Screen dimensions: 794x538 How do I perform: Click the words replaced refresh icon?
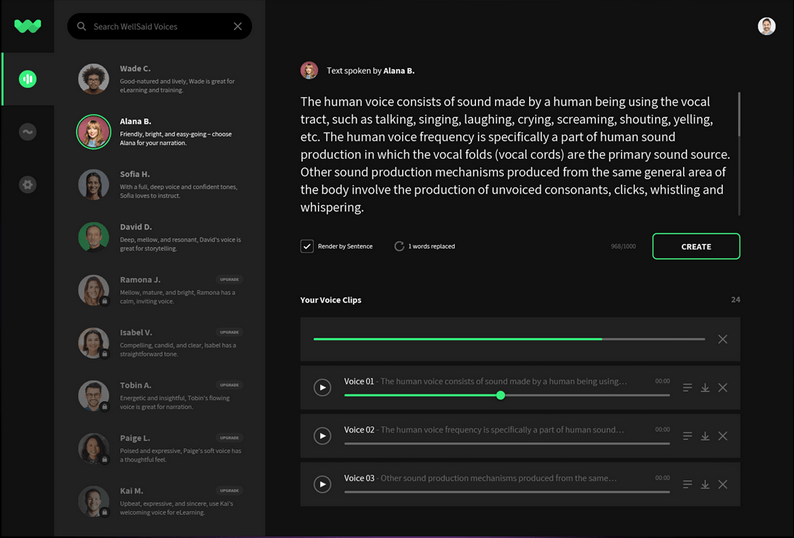399,246
